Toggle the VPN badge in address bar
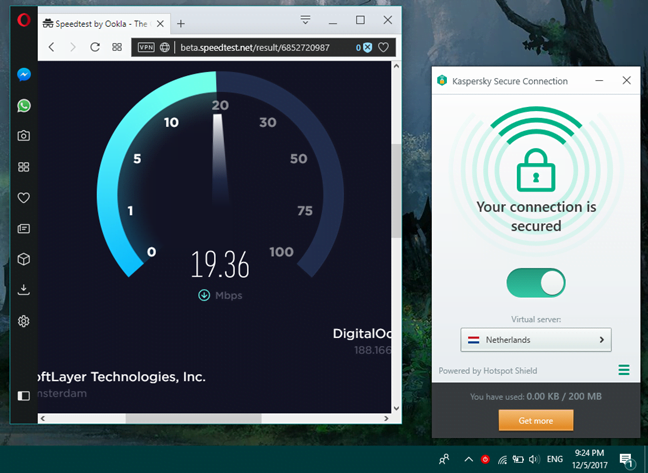Image resolution: width=648 pixels, height=473 pixels. (146, 48)
